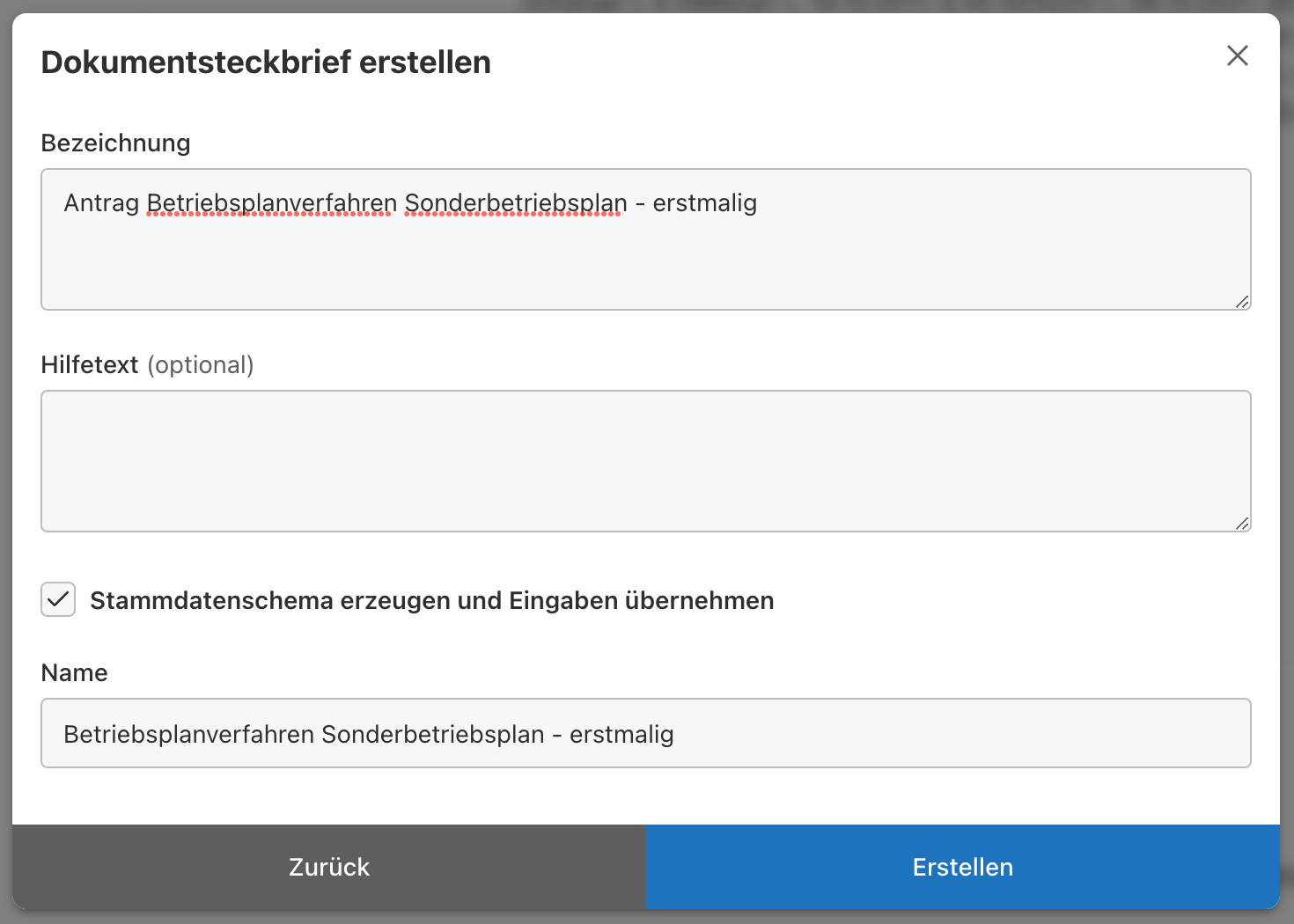The width and height of the screenshot is (1294, 924).
Task: Focus the empty Hilfetext text area
Action: [x=645, y=461]
